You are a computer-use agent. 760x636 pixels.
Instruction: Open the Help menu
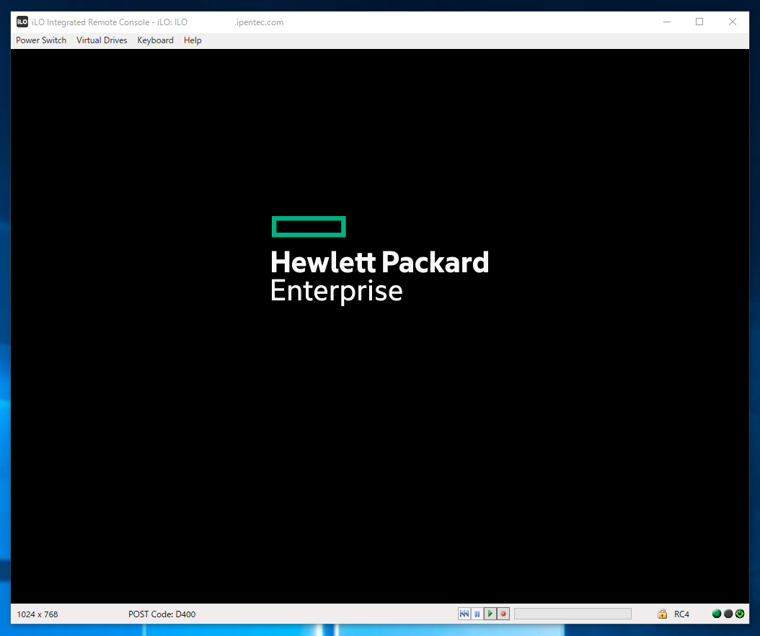click(192, 40)
